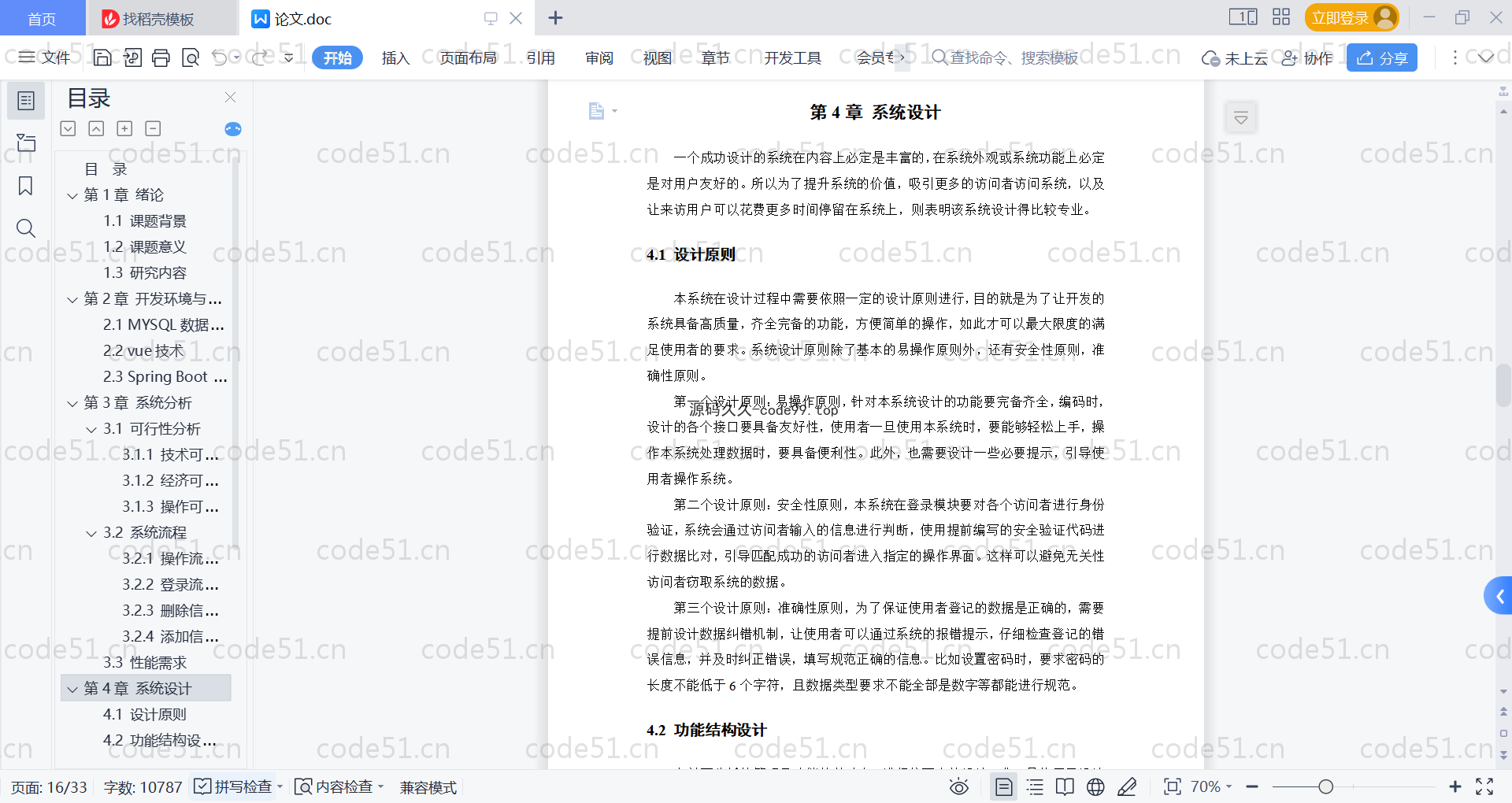The height and width of the screenshot is (803, 1512).
Task: Open Print Preview from quick toolbar
Action: (190, 57)
